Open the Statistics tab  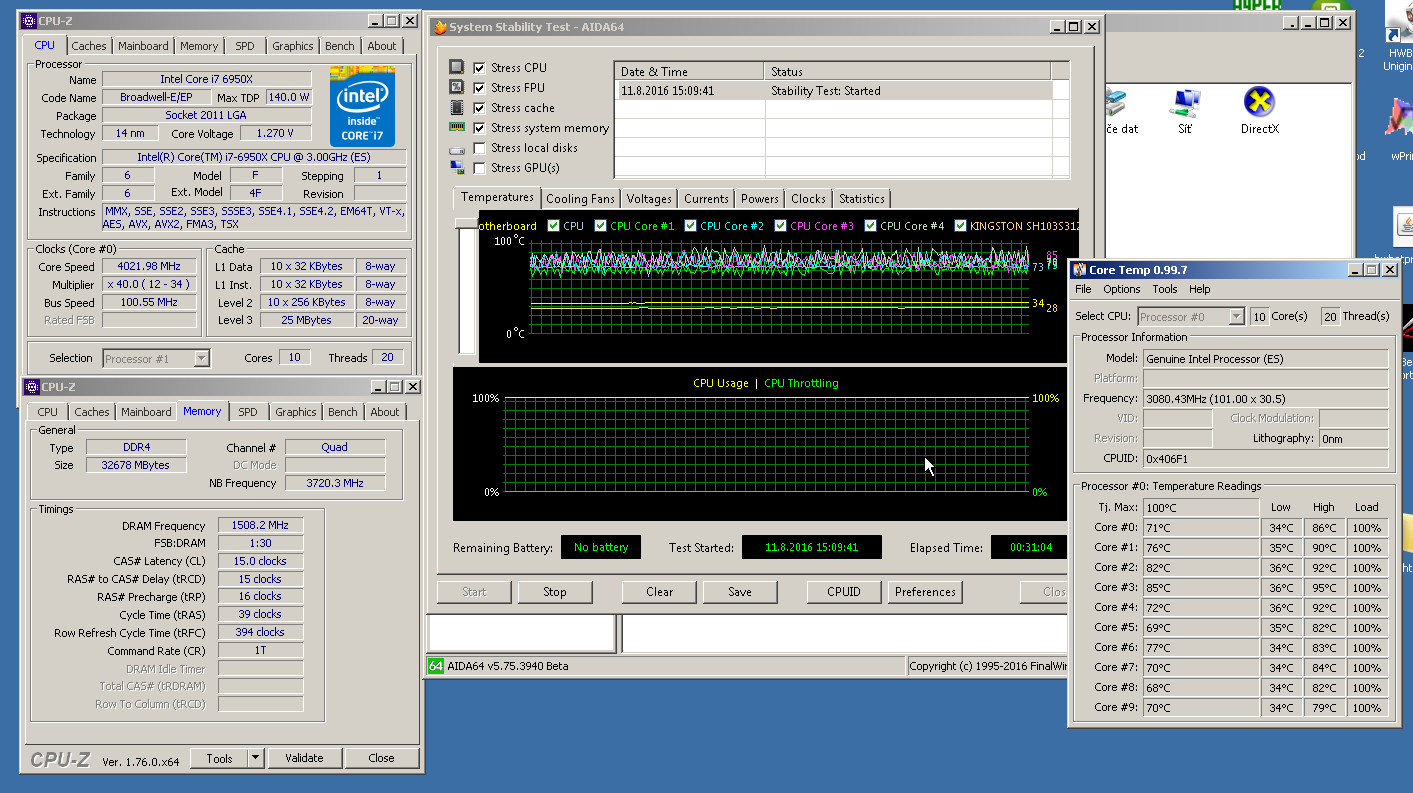pos(862,199)
